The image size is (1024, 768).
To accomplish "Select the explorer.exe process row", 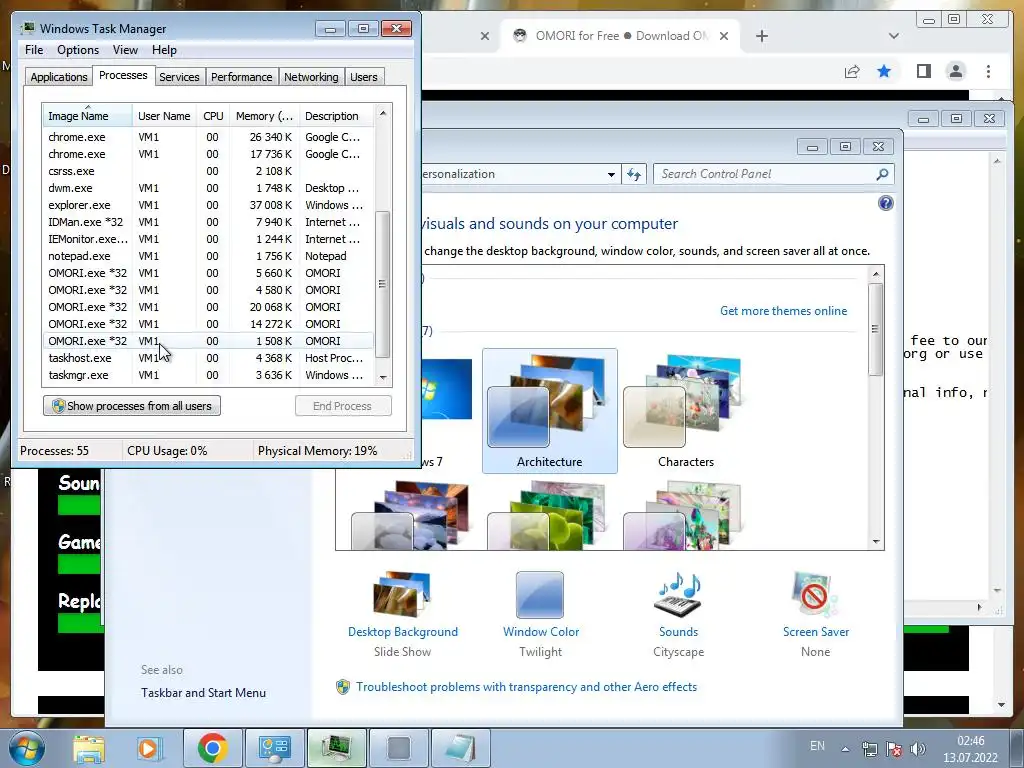I will click(208, 205).
